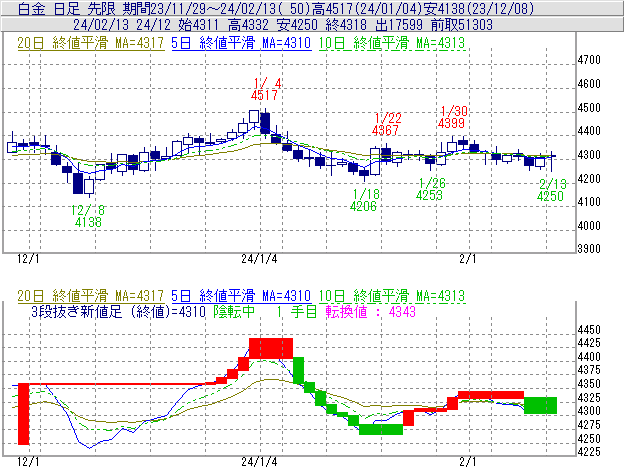Screen dimensions: 624x475
Task: Click the 1/4 4517 high label
Action: [265, 89]
